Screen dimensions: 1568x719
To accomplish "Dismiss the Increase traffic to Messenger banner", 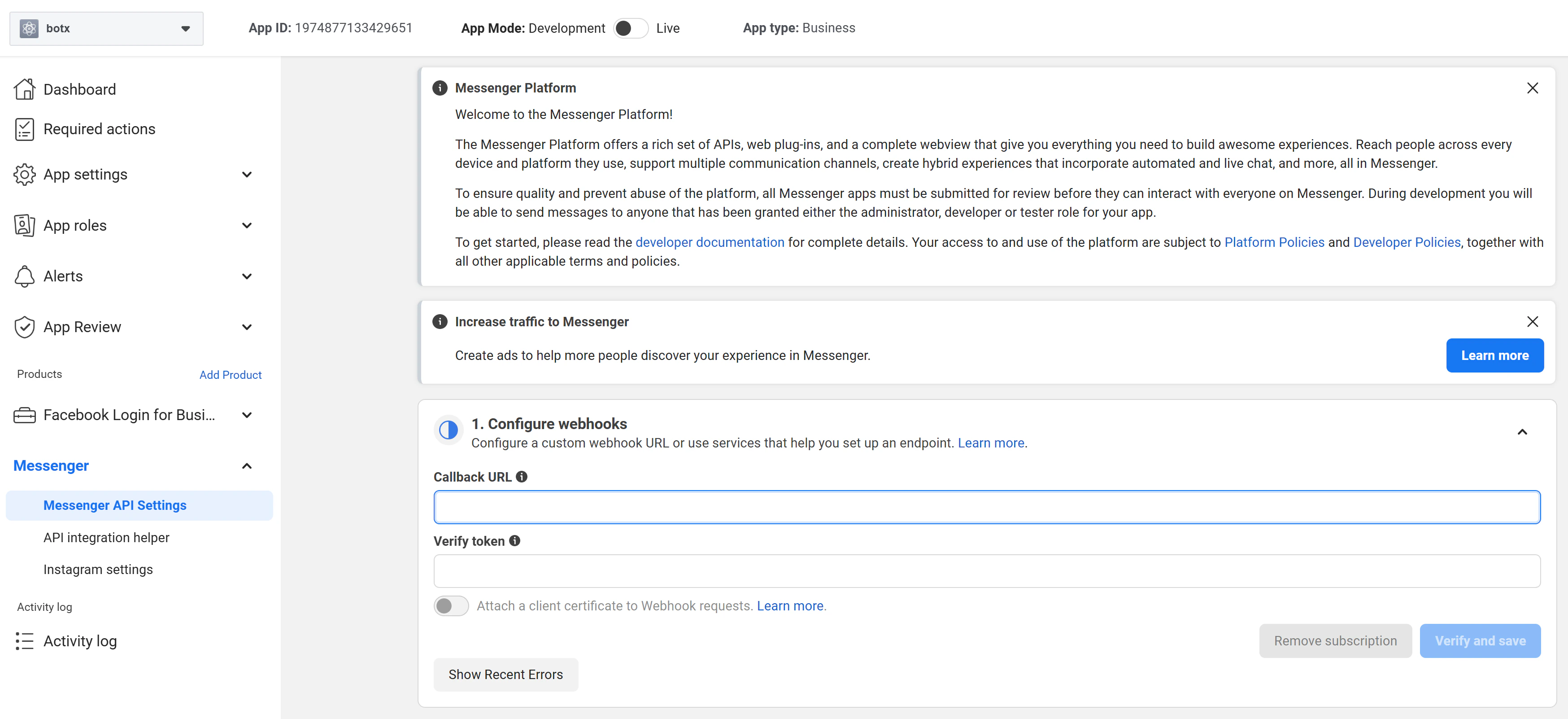I will pyautogui.click(x=1532, y=322).
